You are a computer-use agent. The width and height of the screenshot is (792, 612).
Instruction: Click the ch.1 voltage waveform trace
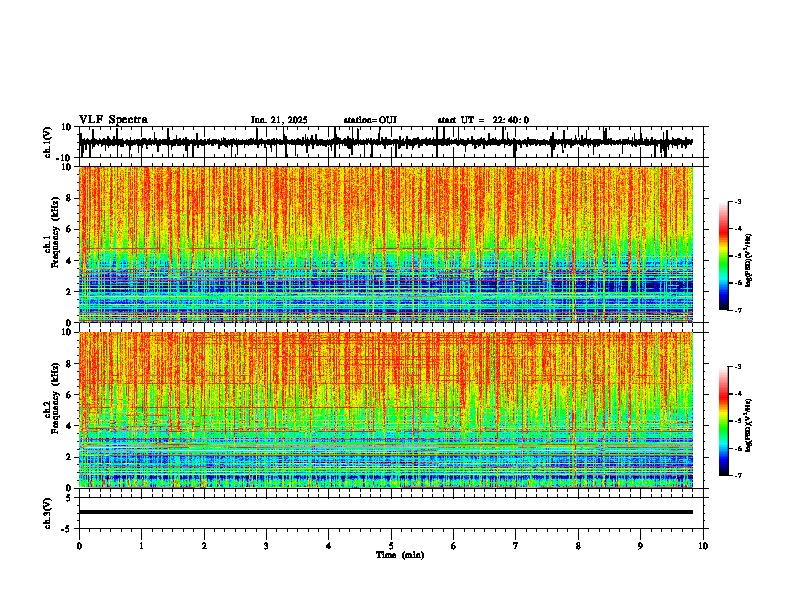[x=385, y=142]
